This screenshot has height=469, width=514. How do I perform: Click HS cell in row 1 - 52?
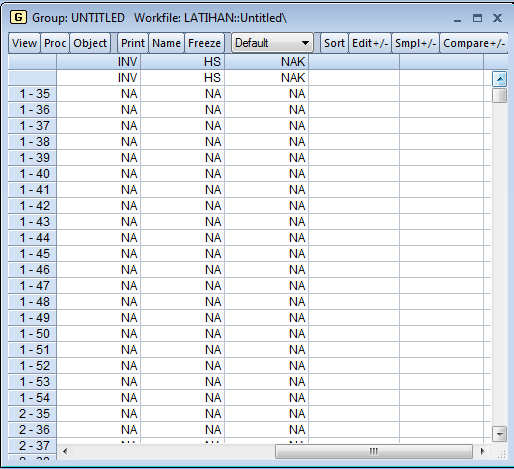click(x=183, y=366)
